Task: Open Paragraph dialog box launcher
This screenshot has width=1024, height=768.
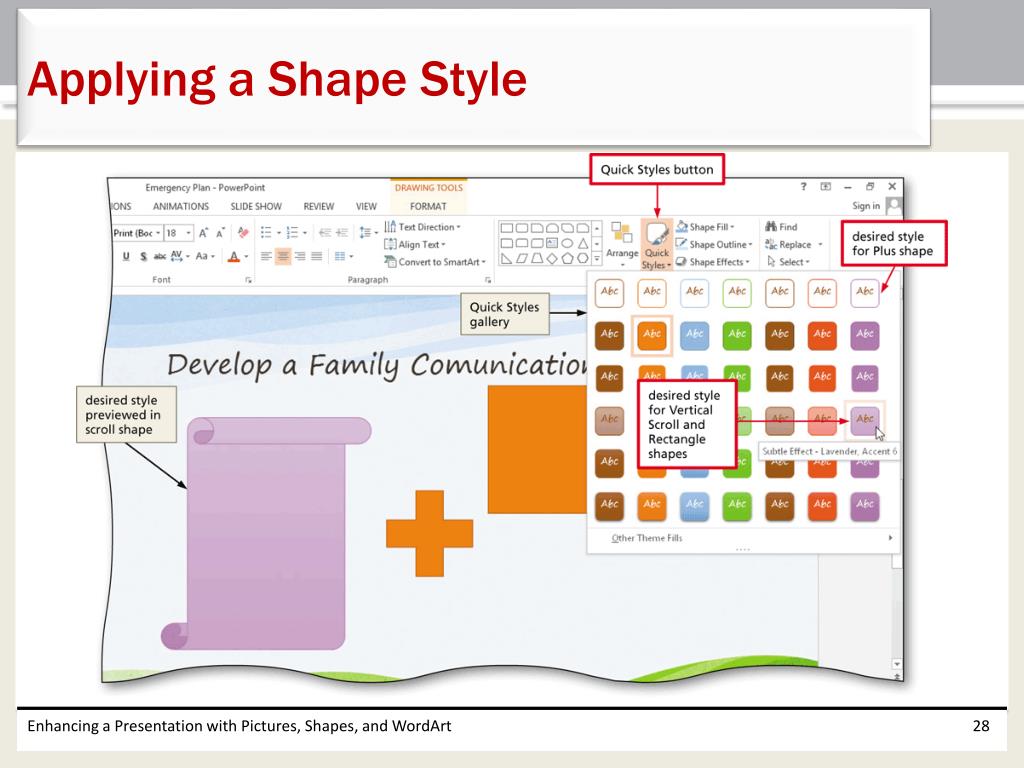Action: tap(488, 280)
